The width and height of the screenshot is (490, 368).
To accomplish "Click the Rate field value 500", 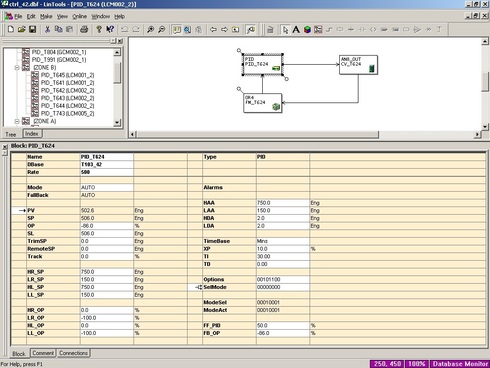I will coord(107,172).
